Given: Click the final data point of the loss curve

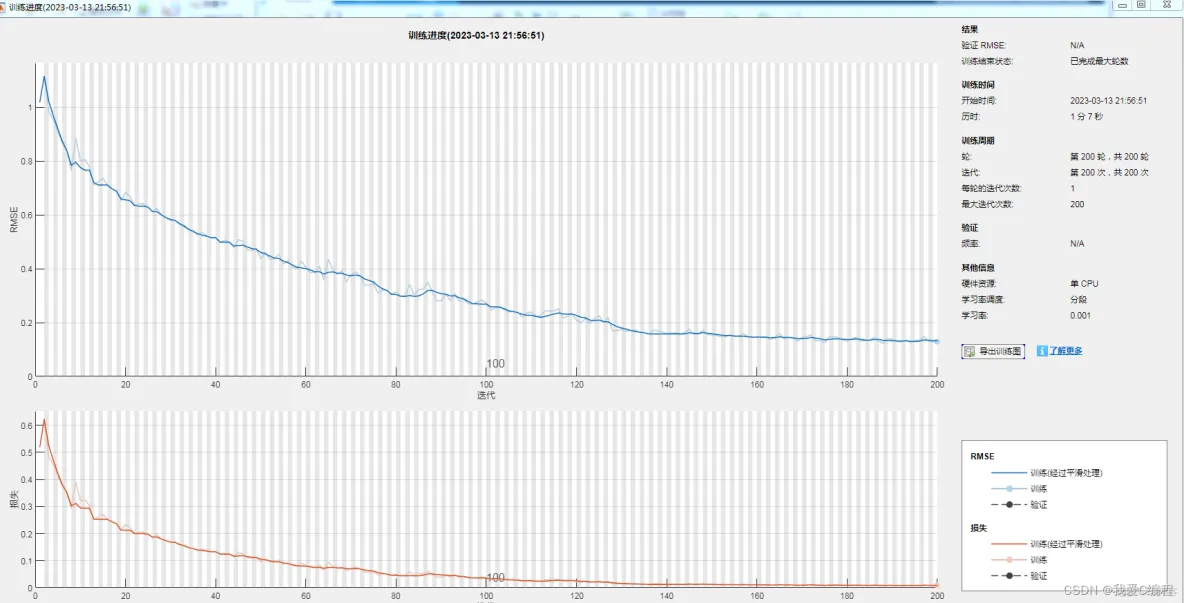Looking at the screenshot, I should (937, 585).
